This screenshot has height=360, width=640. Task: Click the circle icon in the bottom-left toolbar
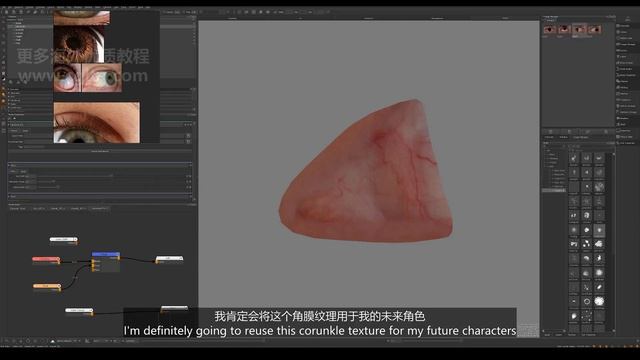tap(28, 340)
